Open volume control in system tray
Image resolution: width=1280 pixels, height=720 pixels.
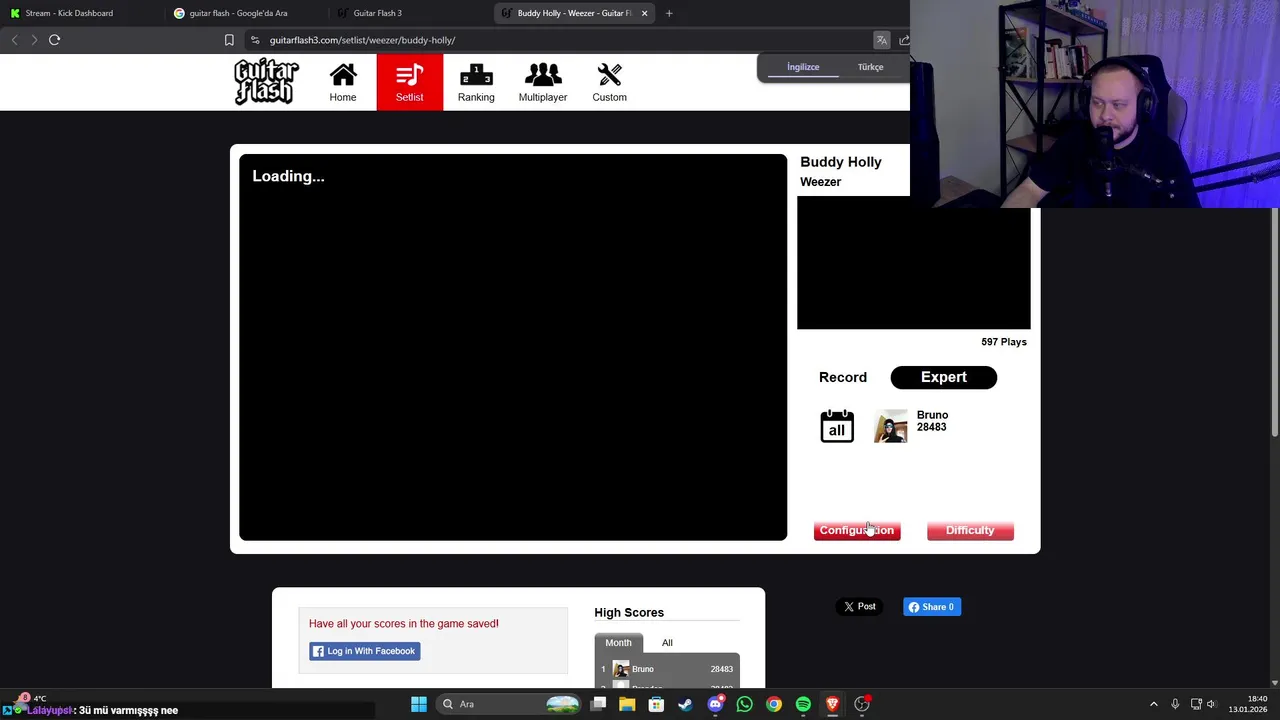1211,704
